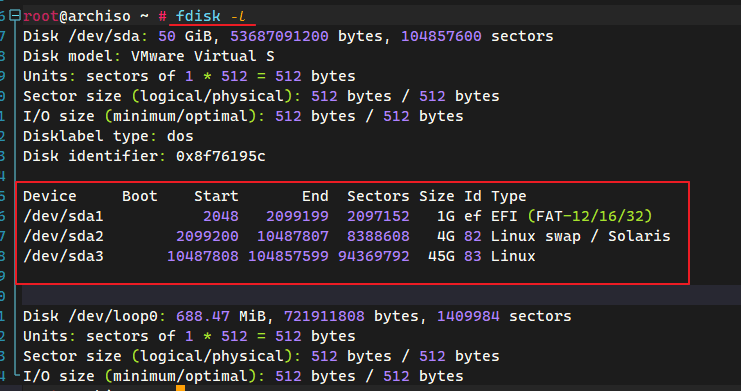Click the /dev/loop0 disk name
The height and width of the screenshot is (391, 741).
coord(113,316)
